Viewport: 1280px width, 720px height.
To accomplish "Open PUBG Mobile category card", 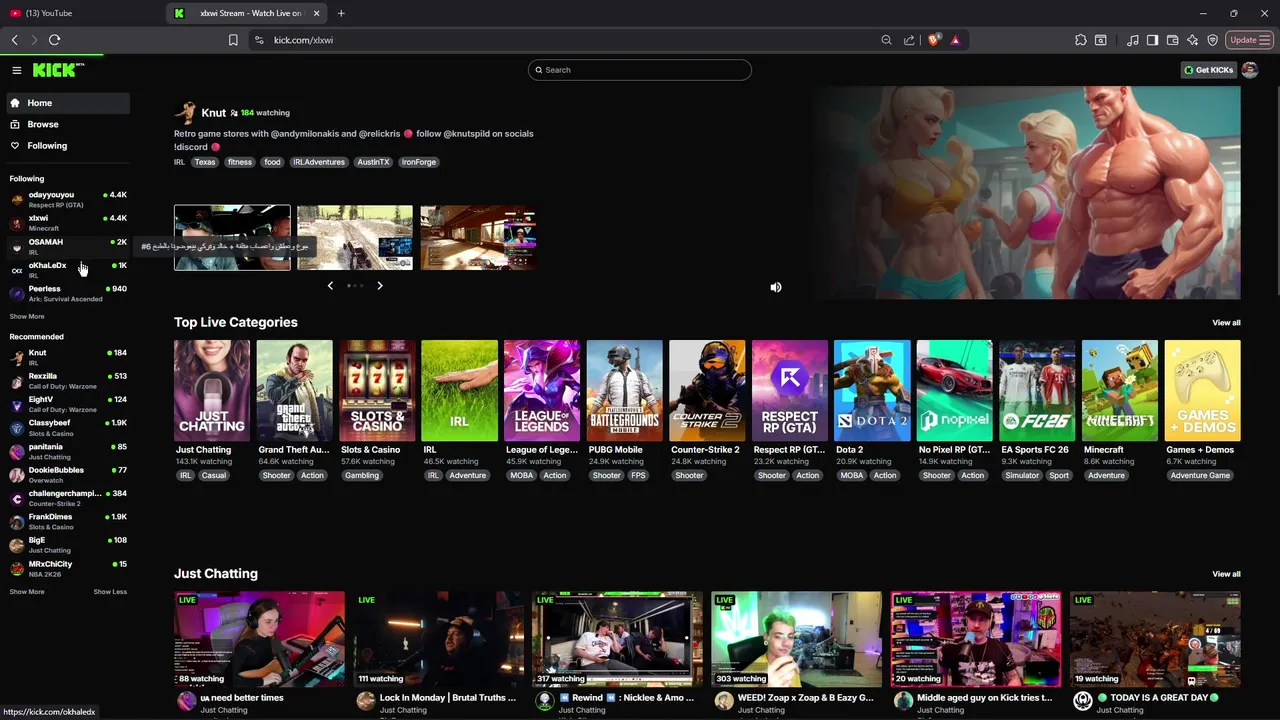I will pyautogui.click(x=625, y=391).
